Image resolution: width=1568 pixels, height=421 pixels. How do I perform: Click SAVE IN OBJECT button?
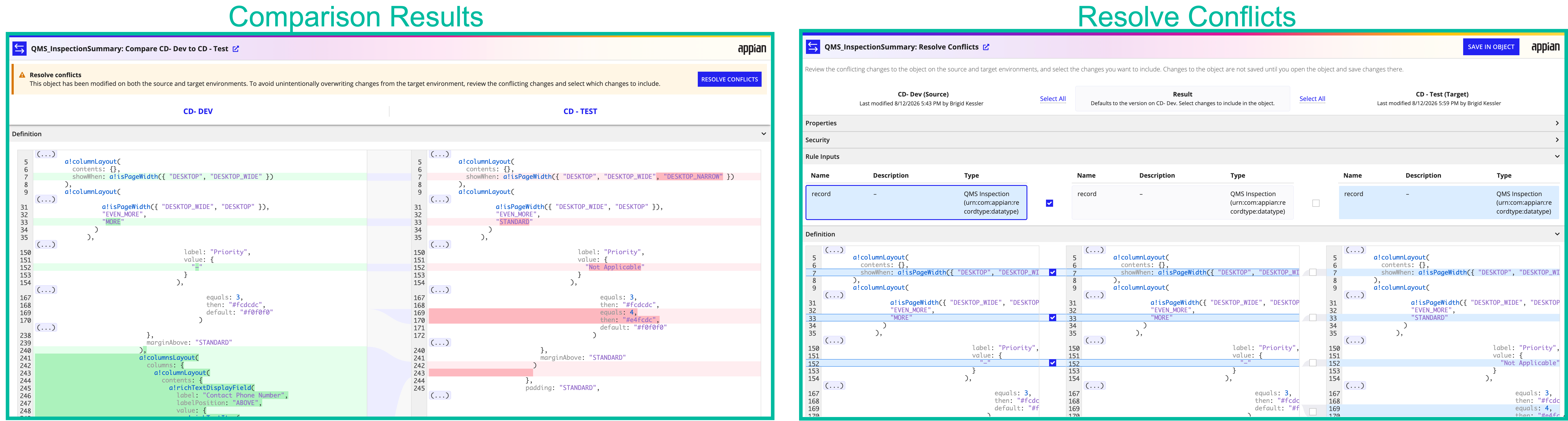point(1491,47)
